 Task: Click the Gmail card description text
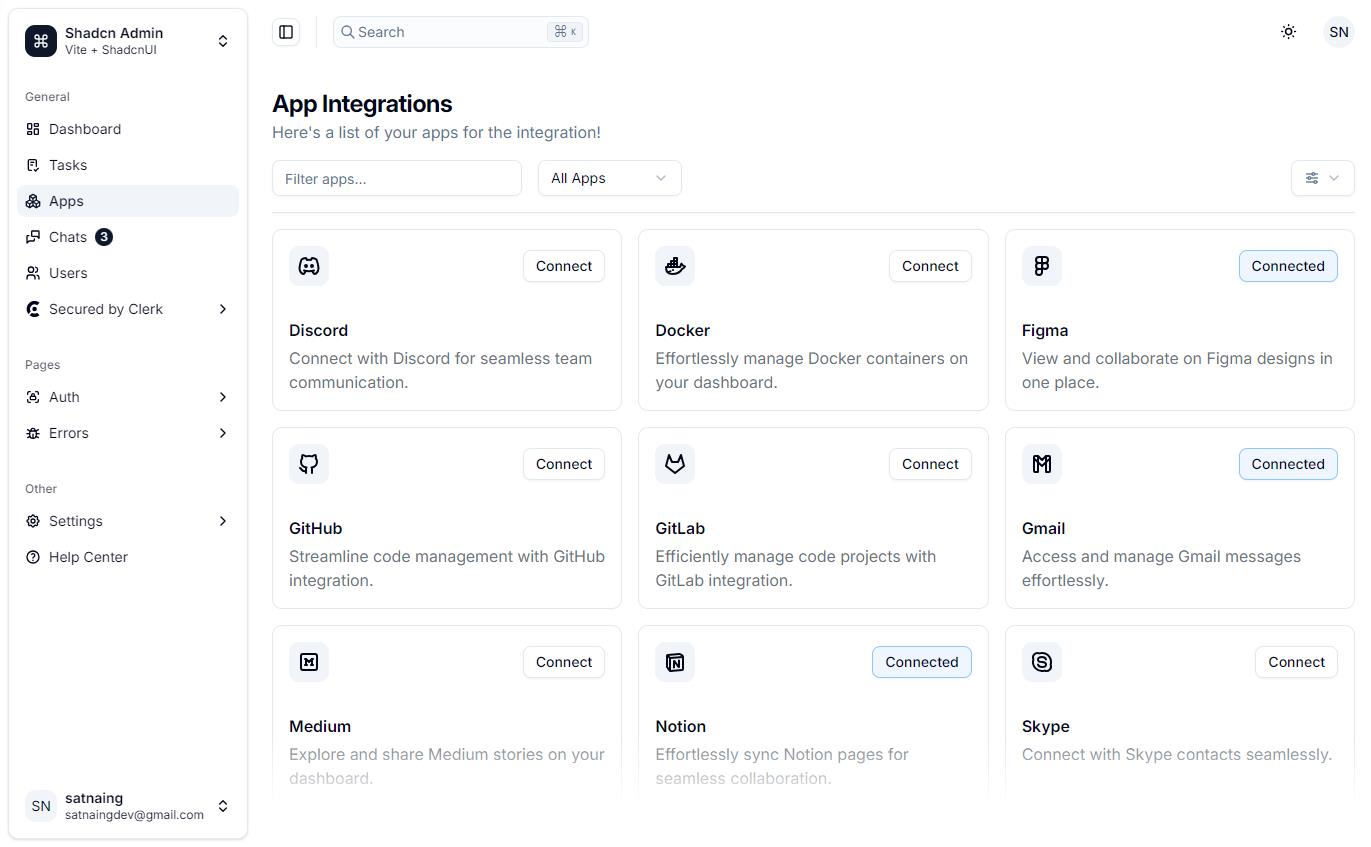1162,568
